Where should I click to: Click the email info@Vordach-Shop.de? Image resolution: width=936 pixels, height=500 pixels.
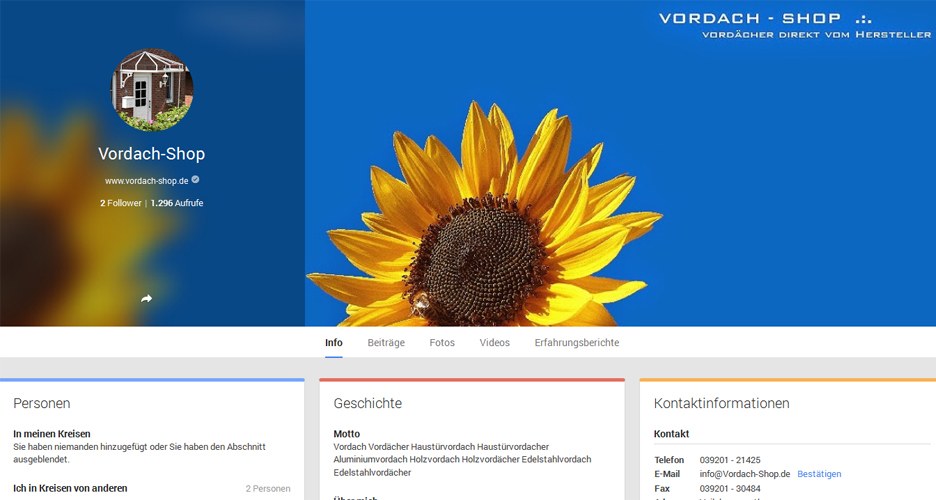click(x=745, y=474)
